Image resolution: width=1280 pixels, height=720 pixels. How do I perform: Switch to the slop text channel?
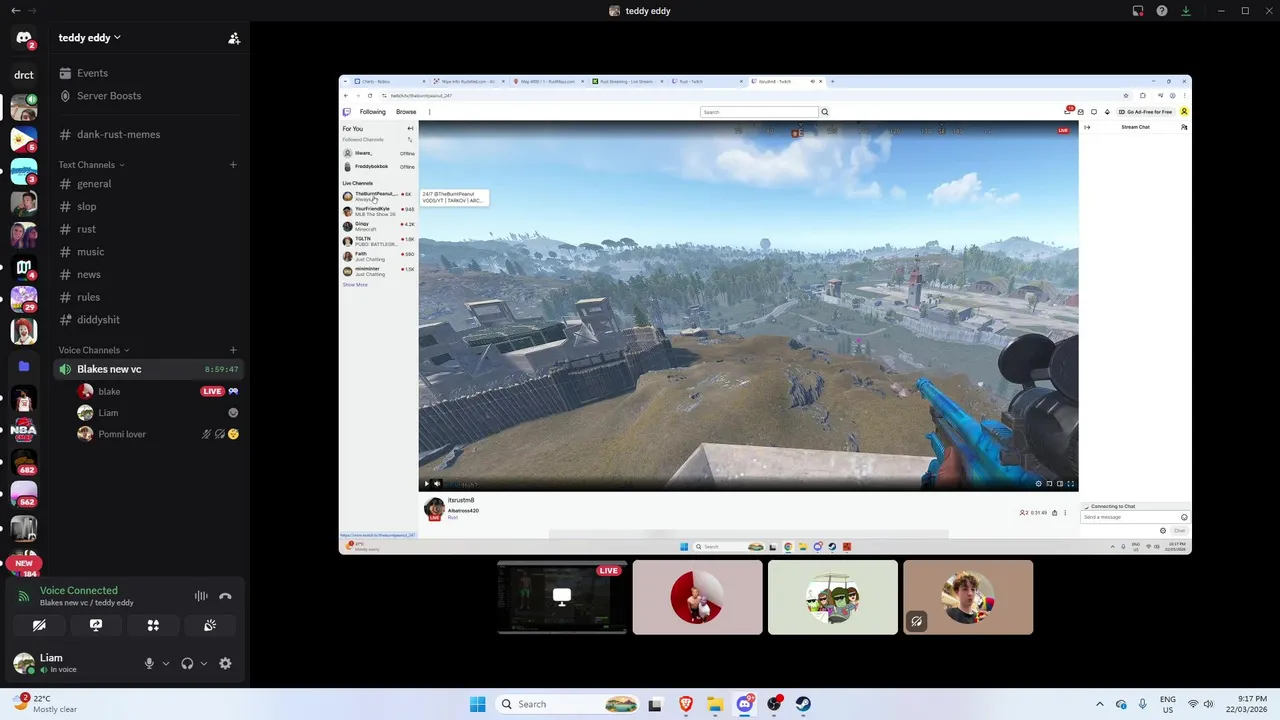149,206
